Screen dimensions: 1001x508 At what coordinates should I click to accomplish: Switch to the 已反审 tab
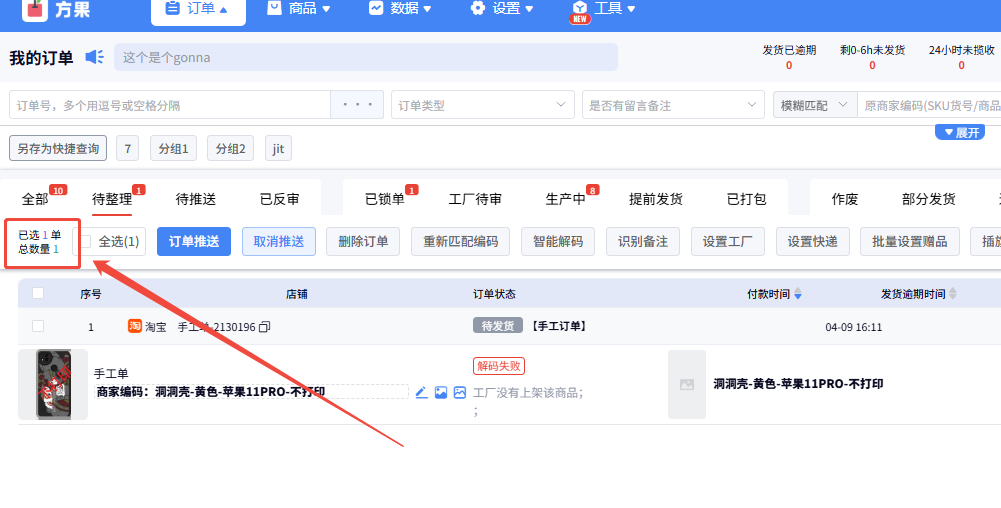pos(279,199)
